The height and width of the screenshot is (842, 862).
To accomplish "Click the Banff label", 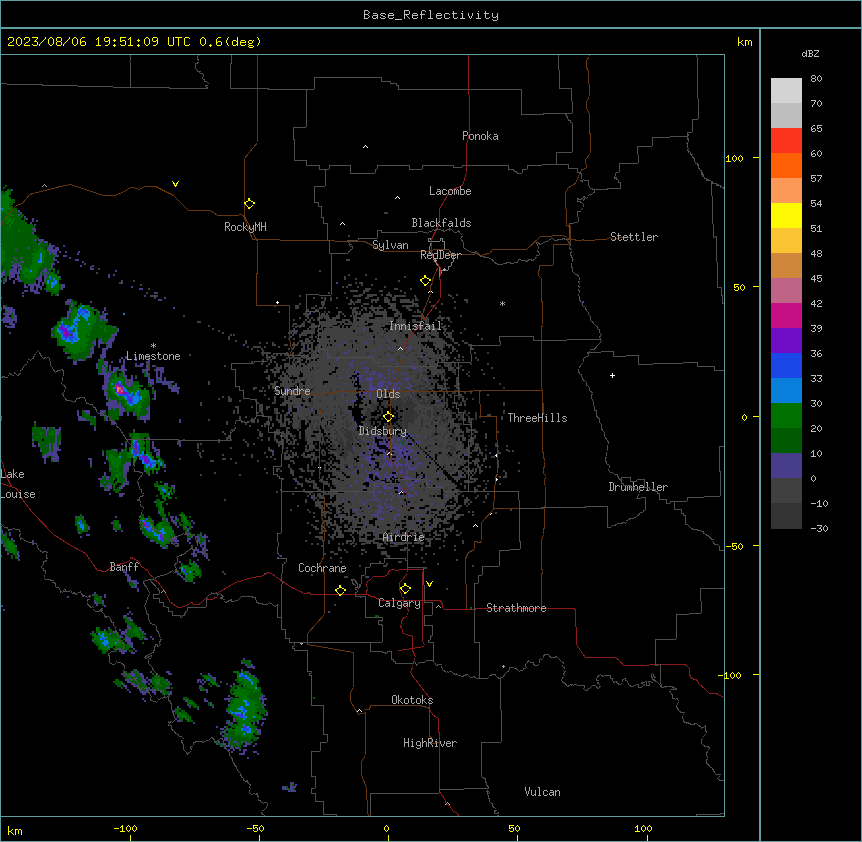I will pos(124,567).
